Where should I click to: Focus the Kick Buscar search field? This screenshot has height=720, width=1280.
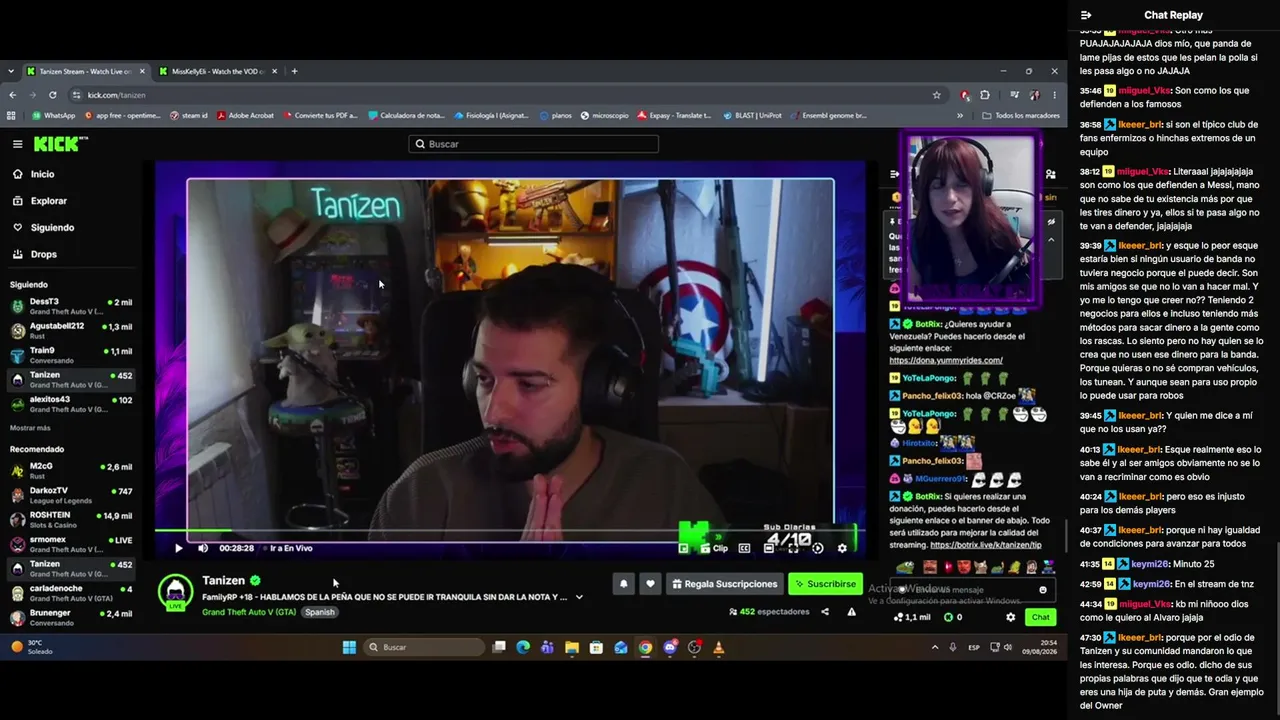[534, 144]
